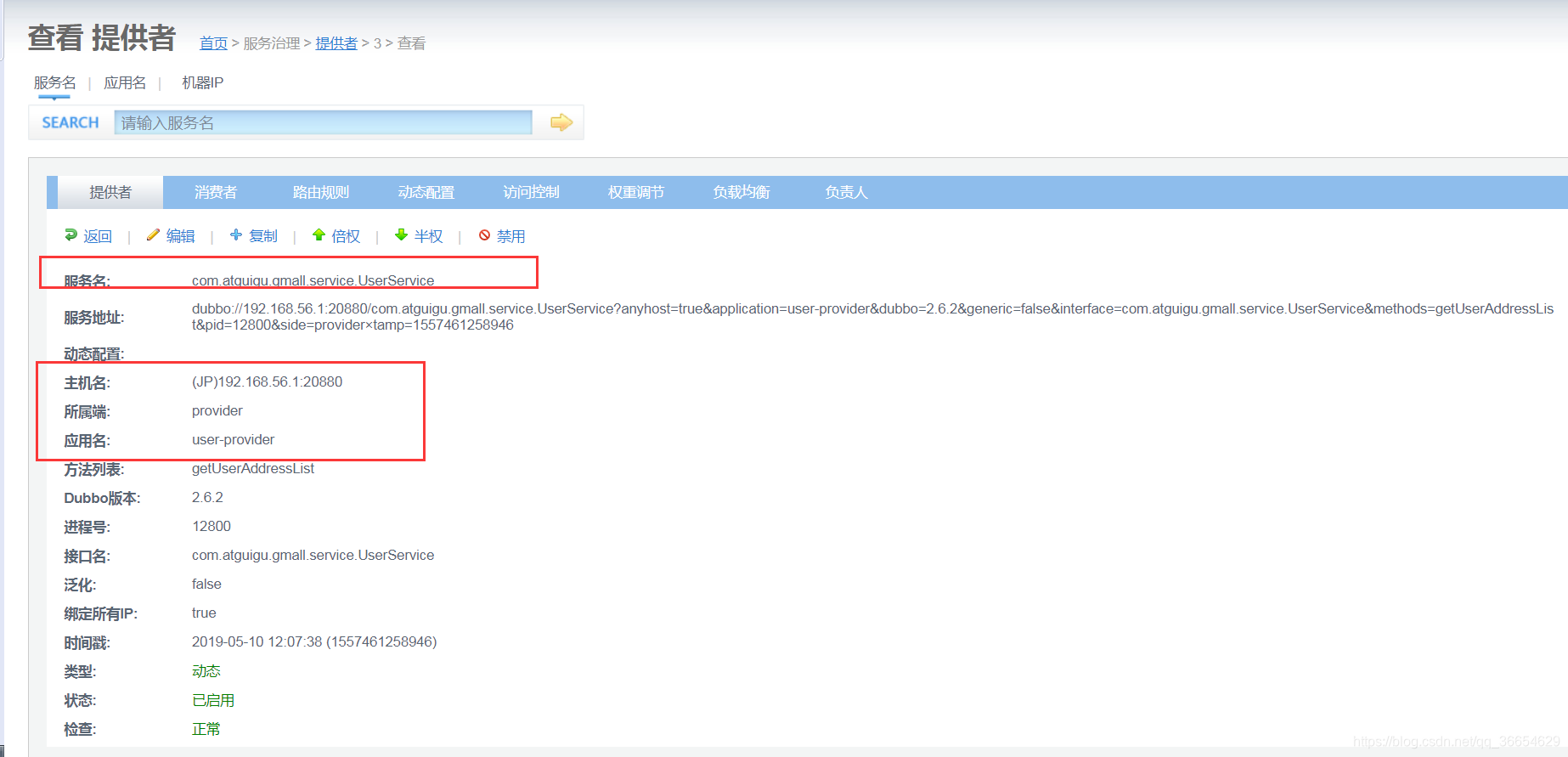Select the 权重调节 tab
The image size is (1568, 757).
point(636,192)
